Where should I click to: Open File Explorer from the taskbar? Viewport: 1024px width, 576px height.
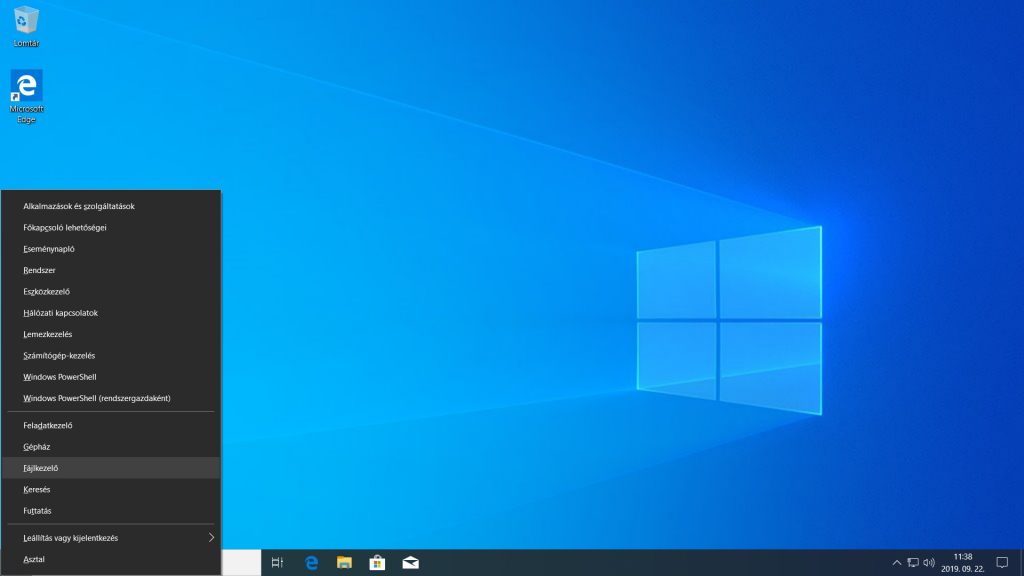coord(344,562)
